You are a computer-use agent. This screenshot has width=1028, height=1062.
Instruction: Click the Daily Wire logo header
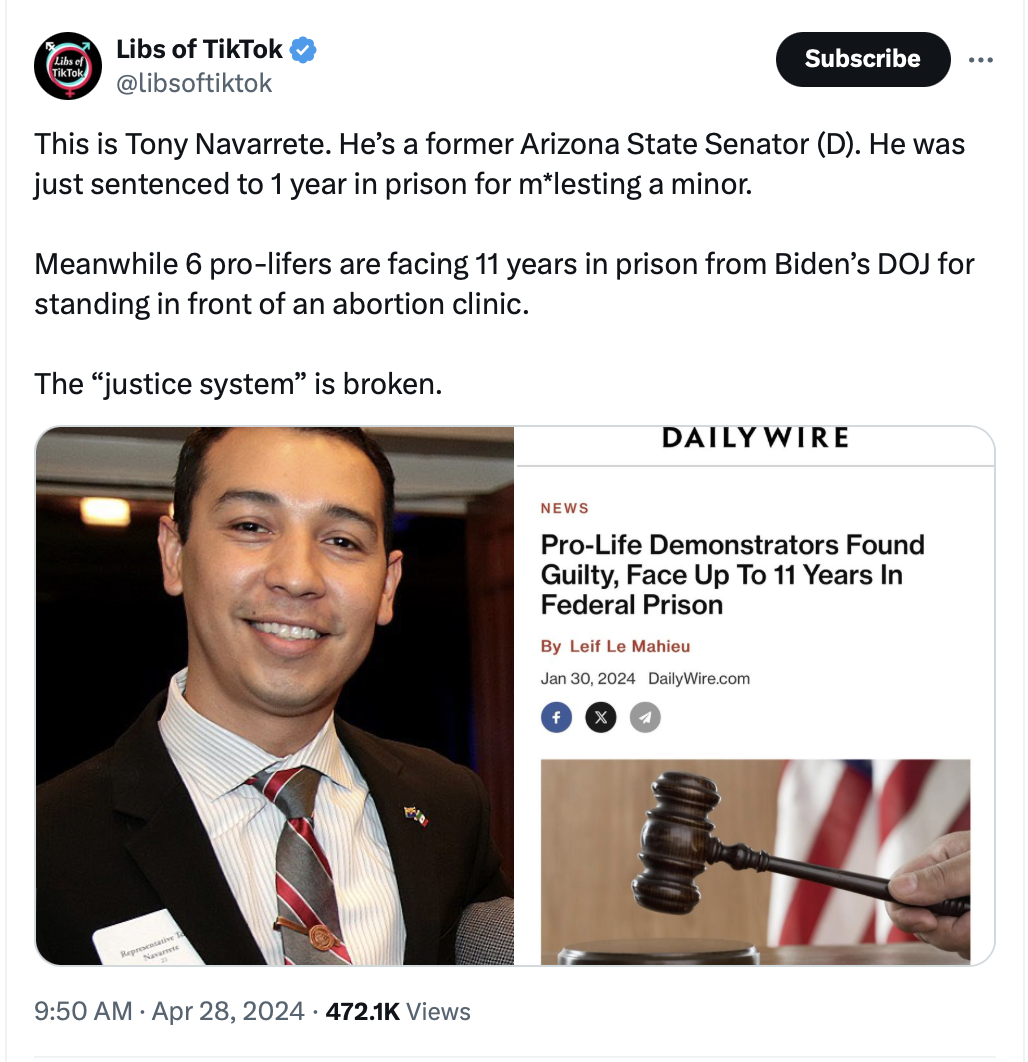(755, 438)
